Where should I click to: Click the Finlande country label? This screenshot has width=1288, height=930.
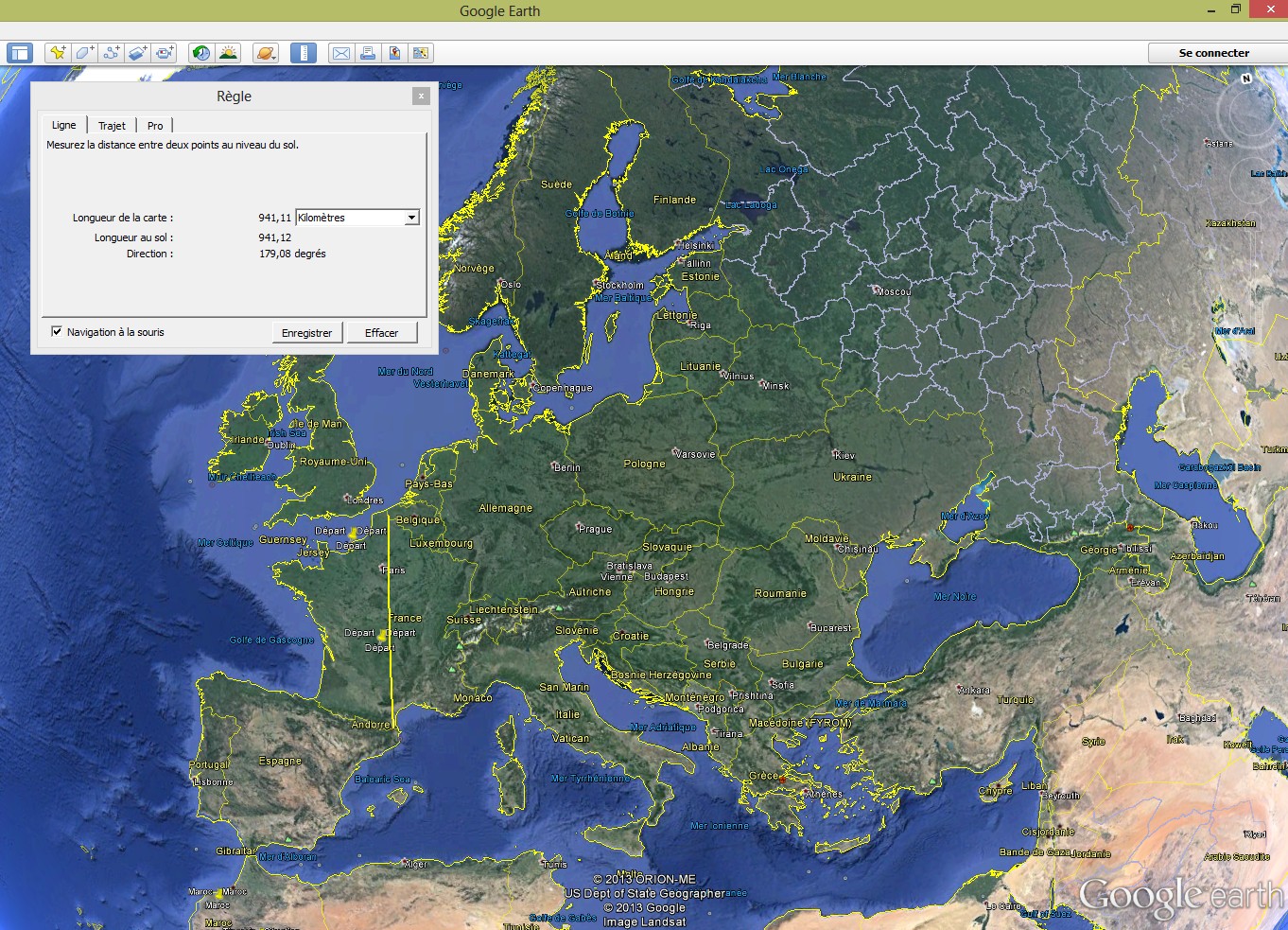tap(674, 200)
